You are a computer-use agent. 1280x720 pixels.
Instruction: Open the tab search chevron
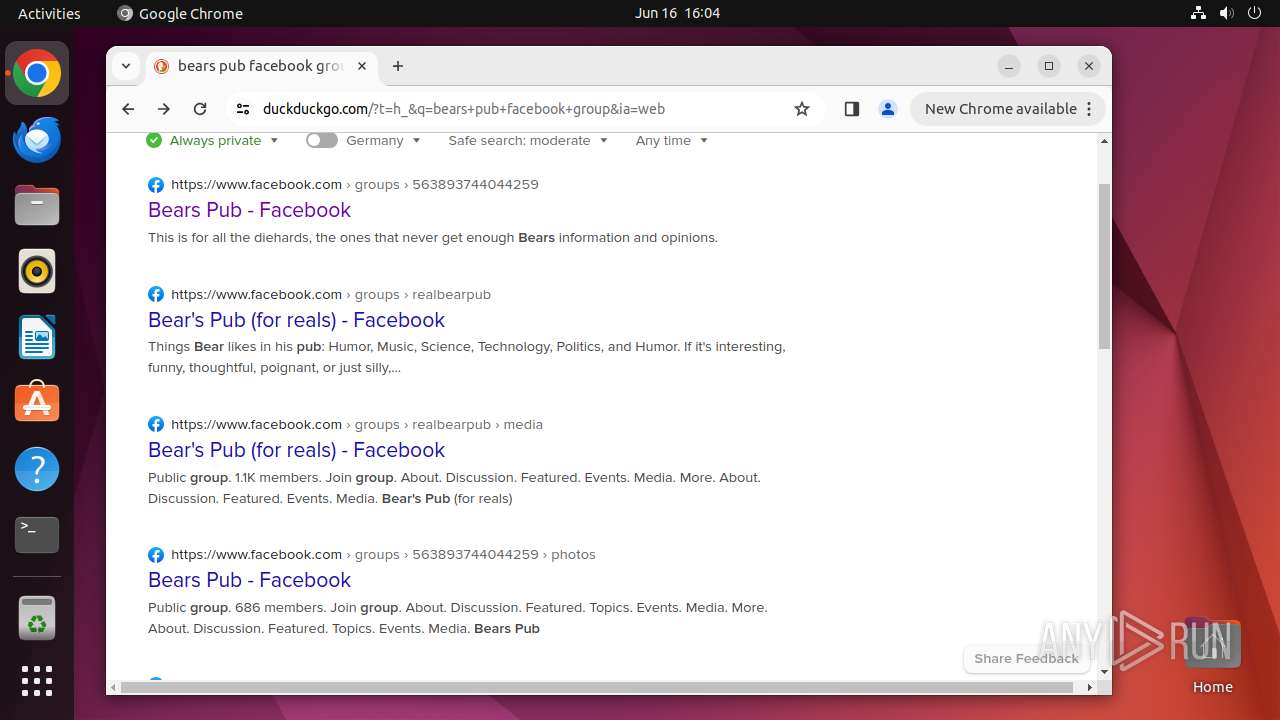point(126,66)
